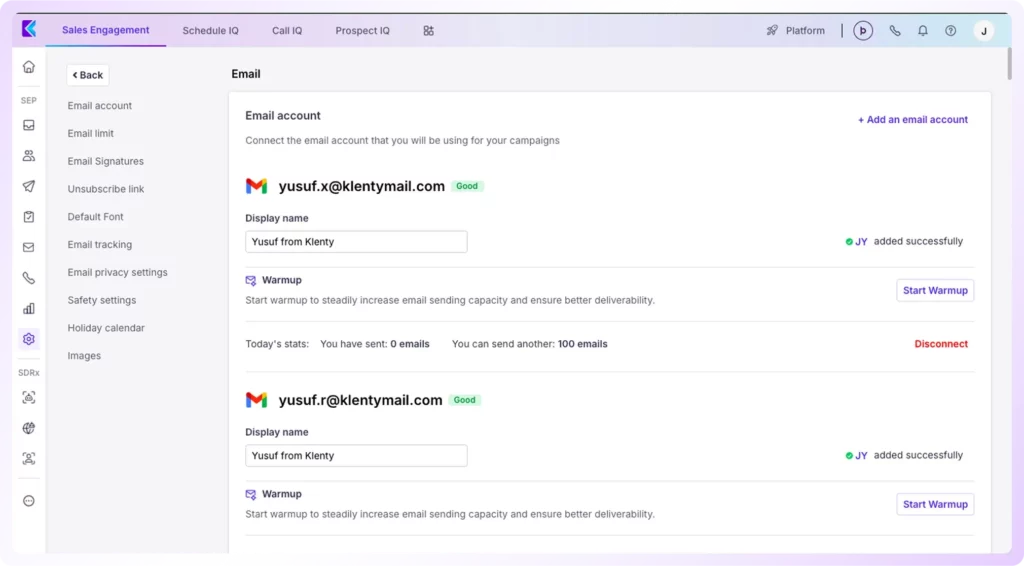Image resolution: width=1024 pixels, height=566 pixels.
Task: Click the phone dialer icon in header
Action: [x=895, y=31]
